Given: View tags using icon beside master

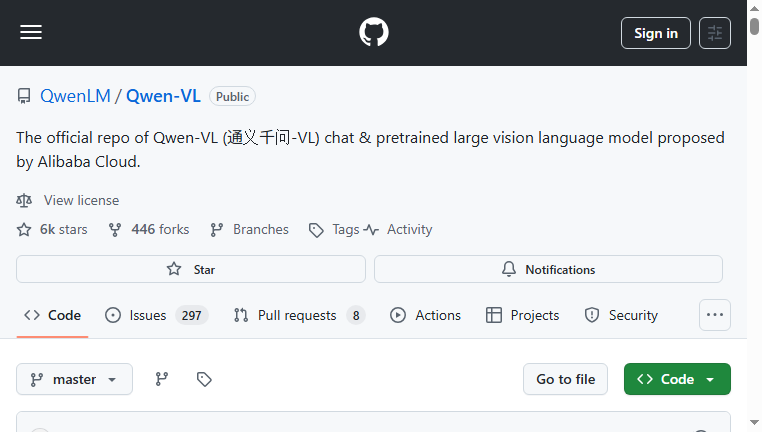Looking at the screenshot, I should pyautogui.click(x=204, y=379).
